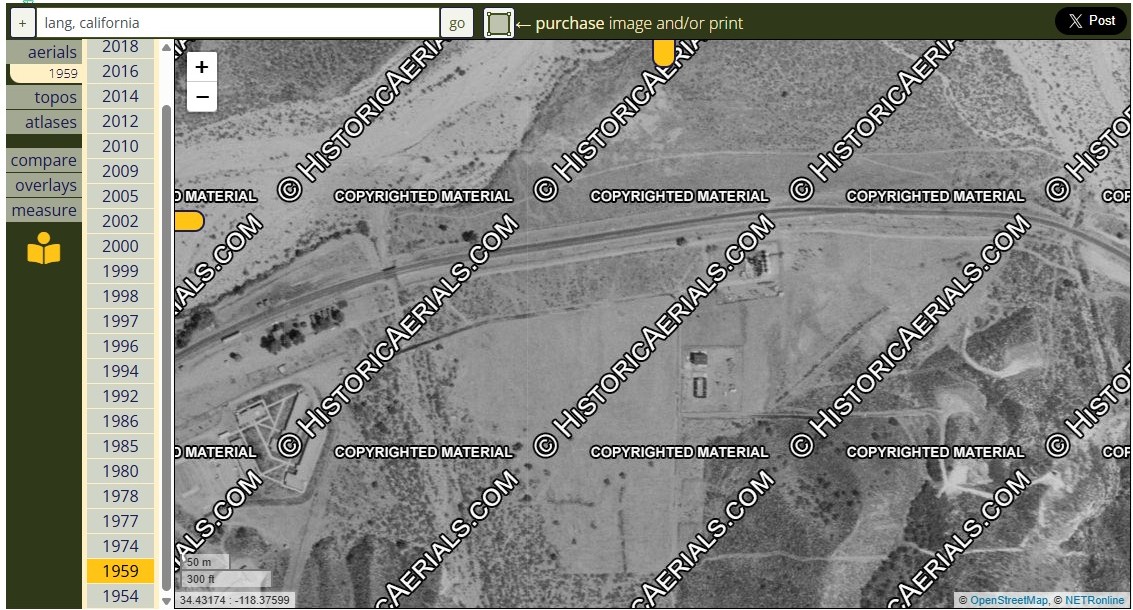Post to X using the Post button
Viewport: 1133px width, 610px height.
[x=1090, y=21]
